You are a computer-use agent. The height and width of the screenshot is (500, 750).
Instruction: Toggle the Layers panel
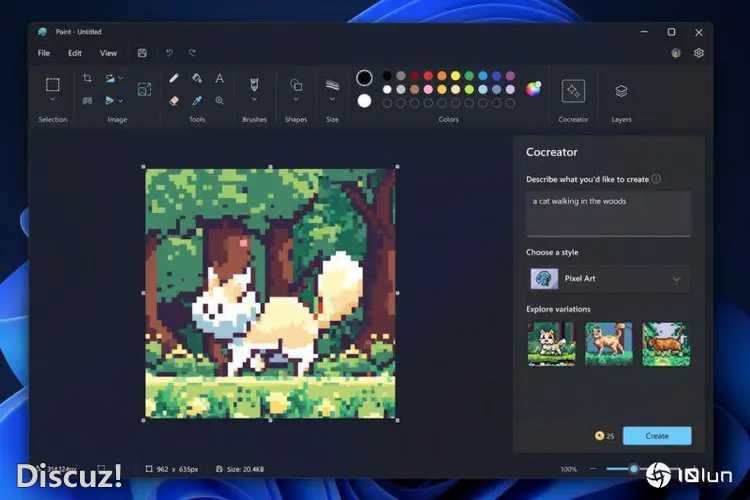tap(621, 90)
